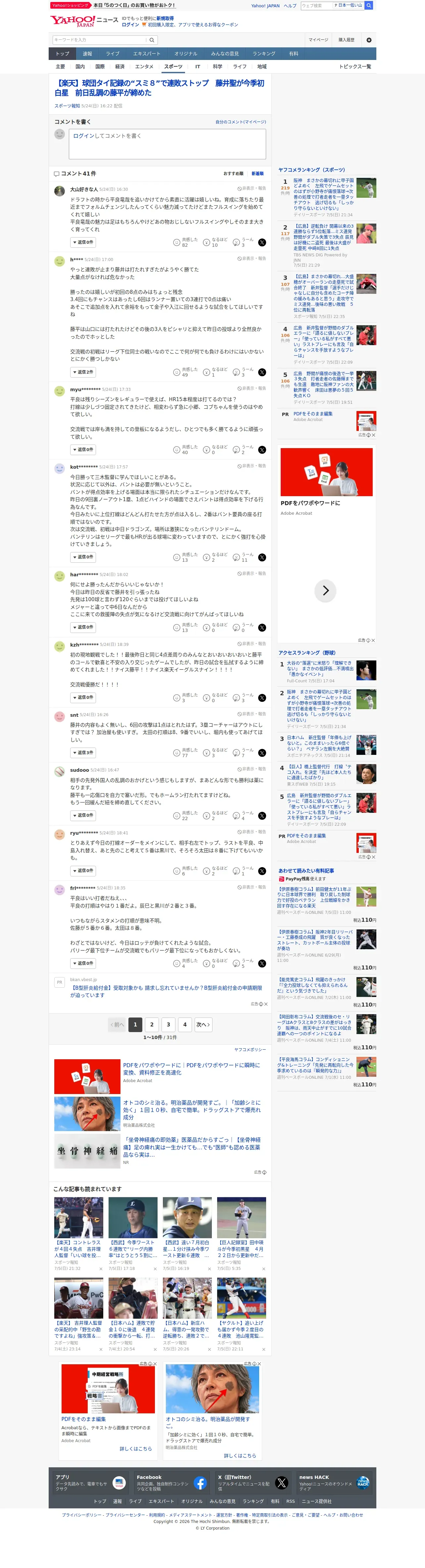Open X (旧Twitter) icon in footer
The height and width of the screenshot is (1568, 425).
pos(281,1483)
